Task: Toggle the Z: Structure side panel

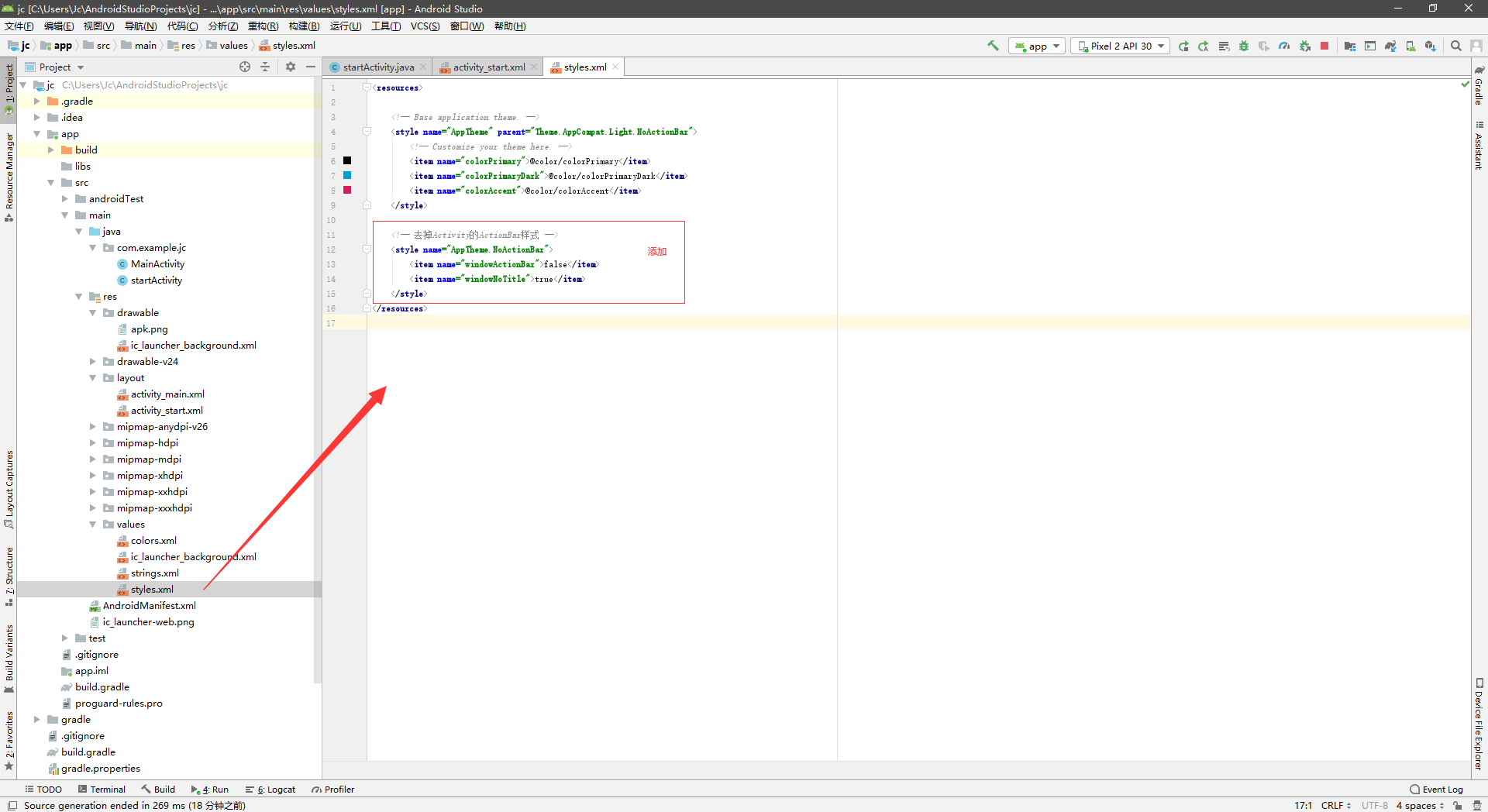Action: [x=9, y=576]
